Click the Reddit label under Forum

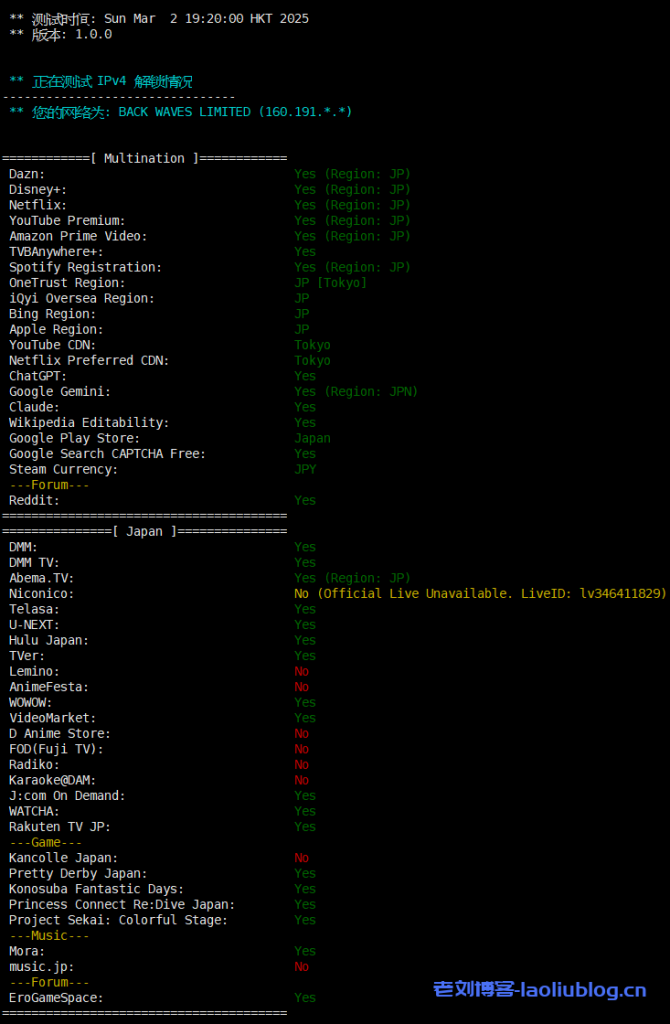[x=34, y=500]
